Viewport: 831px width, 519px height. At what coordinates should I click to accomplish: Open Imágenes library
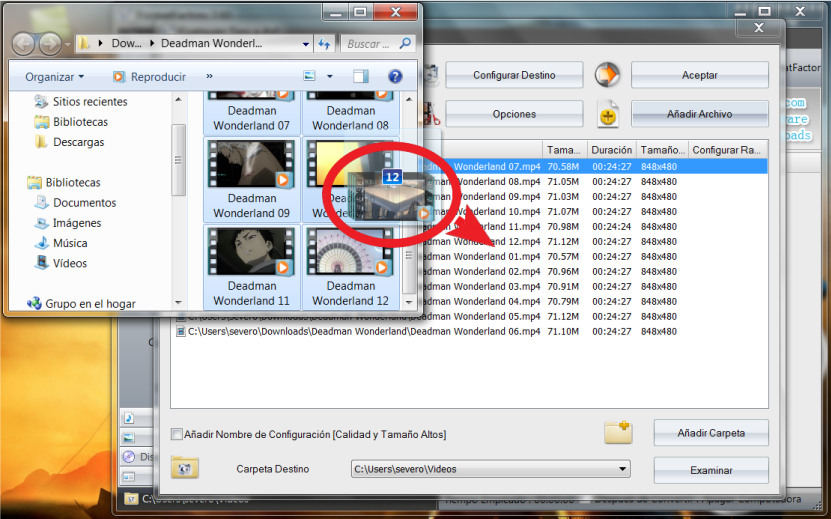click(68, 223)
